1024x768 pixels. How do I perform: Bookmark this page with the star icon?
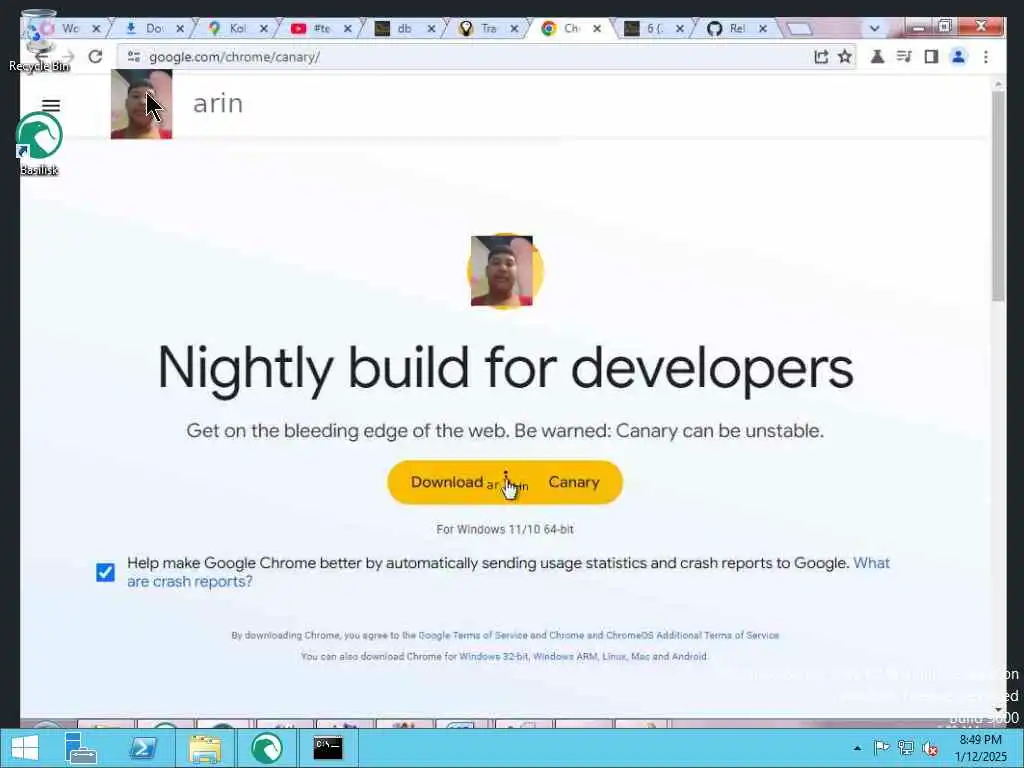(x=844, y=57)
